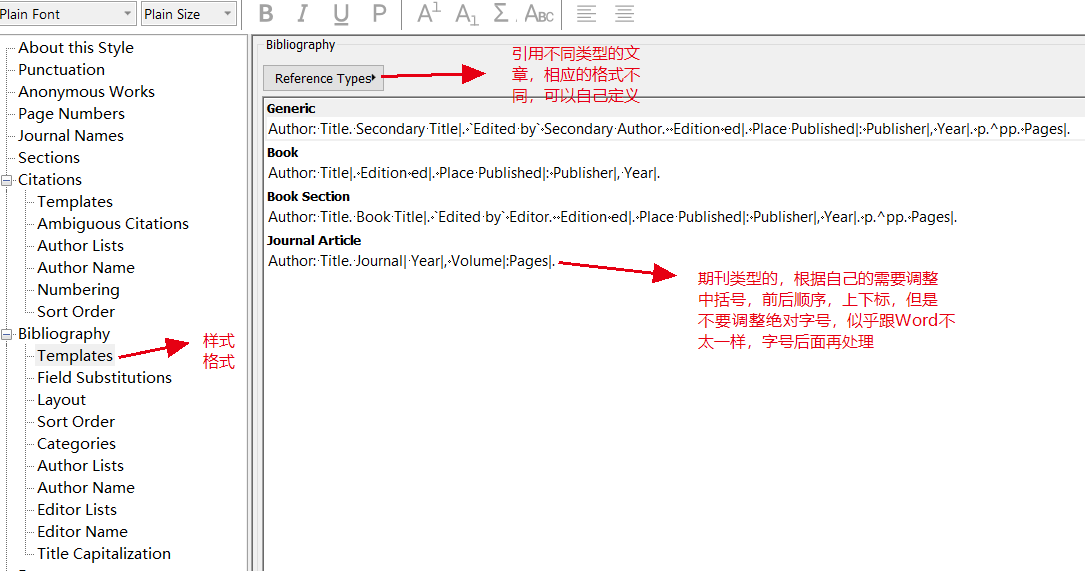Screen dimensions: 1085x571
Task: Apply Superscript formatting icon
Action: 428,14
